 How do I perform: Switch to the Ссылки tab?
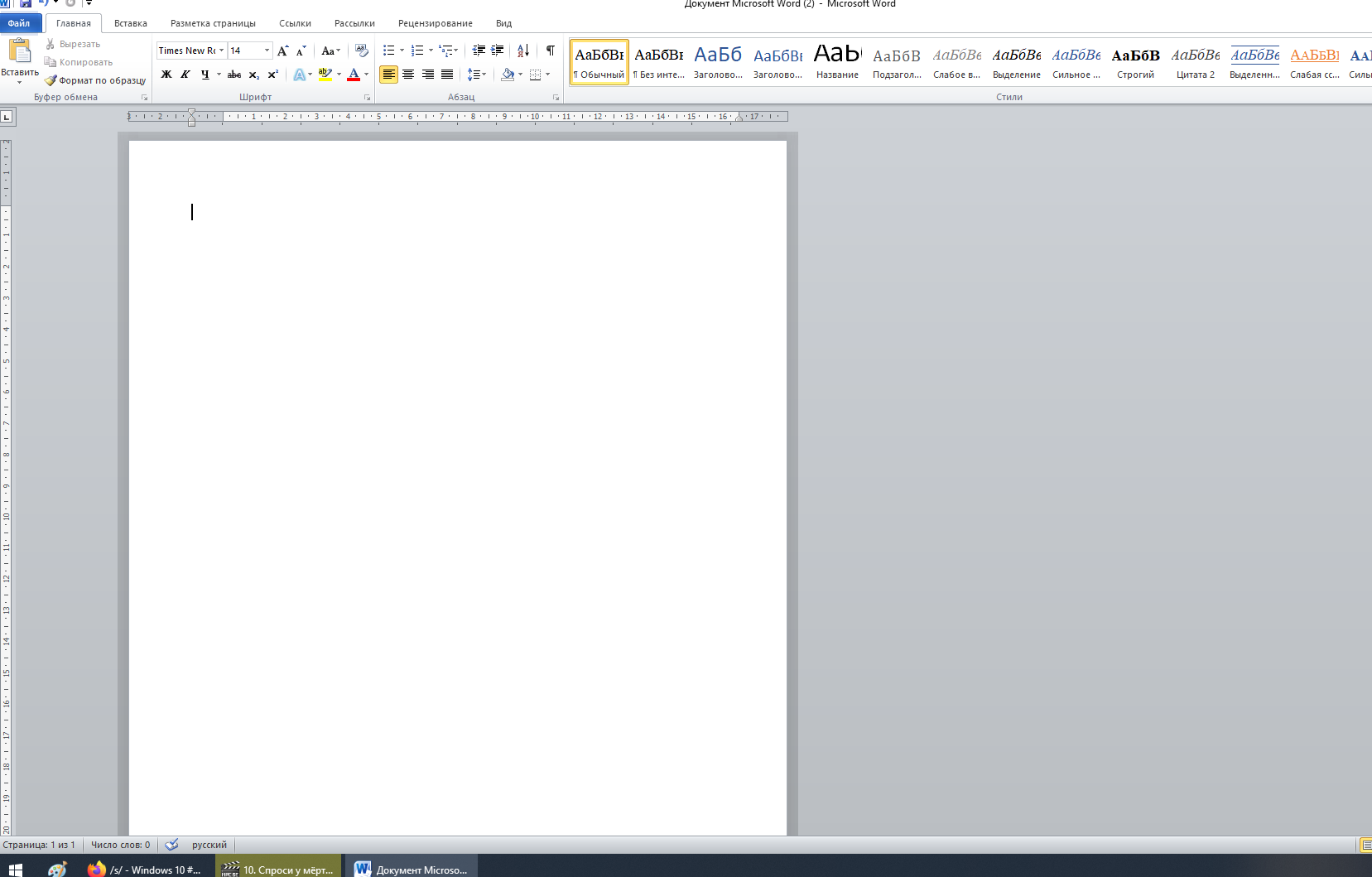tap(295, 23)
